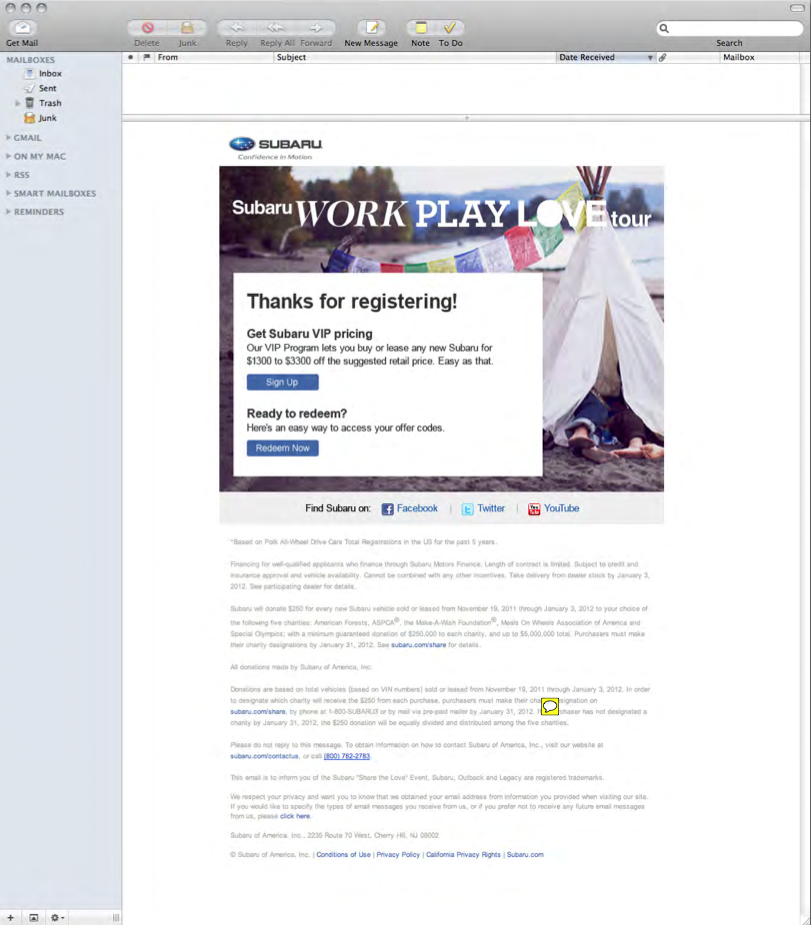Click the 'Ready to redeem?' heading

point(297,414)
